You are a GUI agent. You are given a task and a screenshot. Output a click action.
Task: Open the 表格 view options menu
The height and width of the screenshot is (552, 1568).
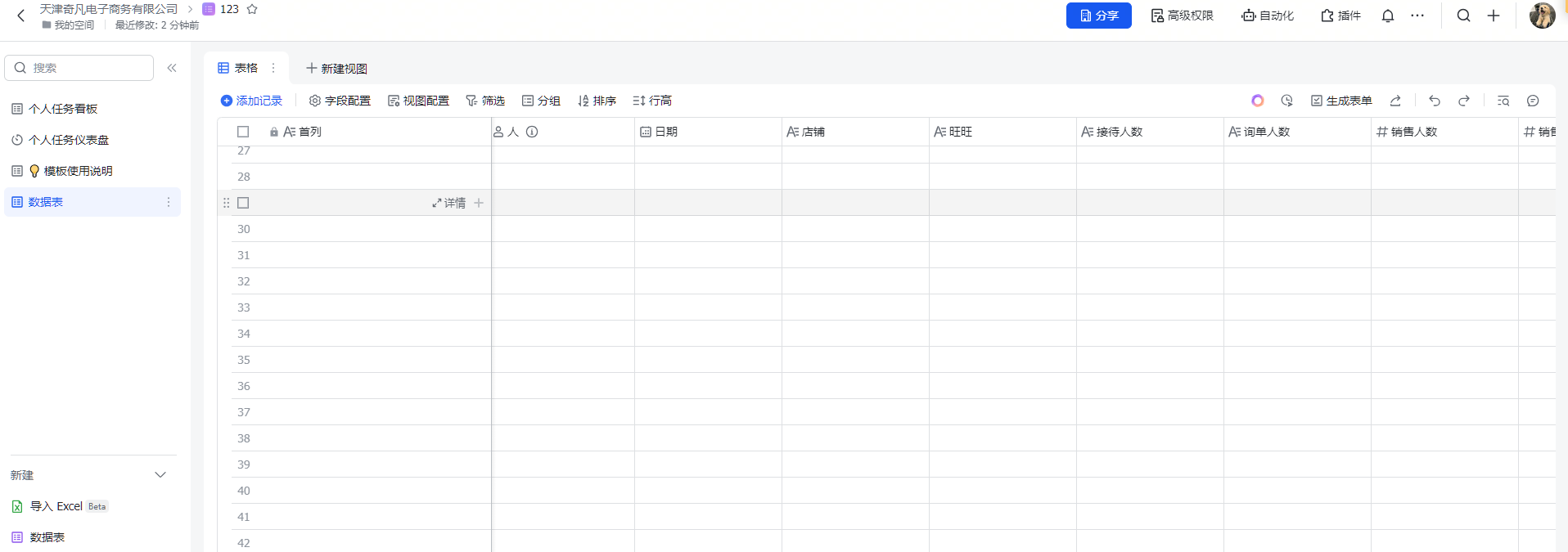pyautogui.click(x=273, y=68)
